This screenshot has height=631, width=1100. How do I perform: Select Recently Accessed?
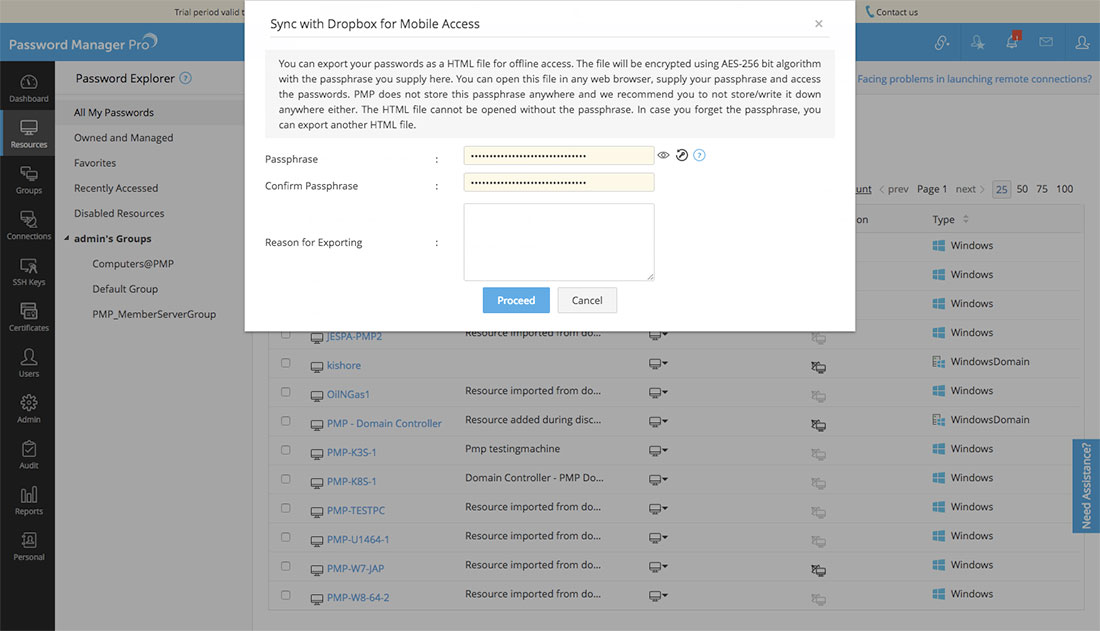116,188
